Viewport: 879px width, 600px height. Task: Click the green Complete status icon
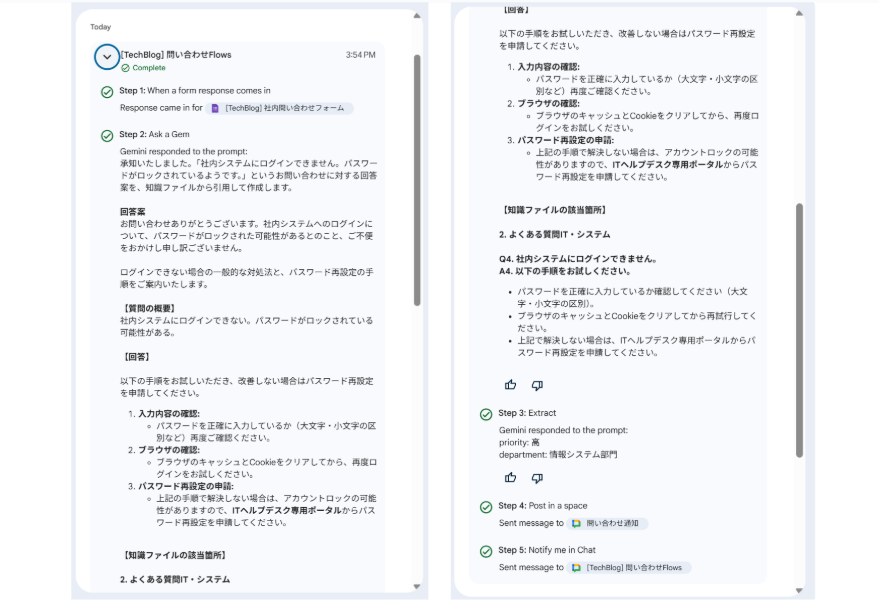126,68
